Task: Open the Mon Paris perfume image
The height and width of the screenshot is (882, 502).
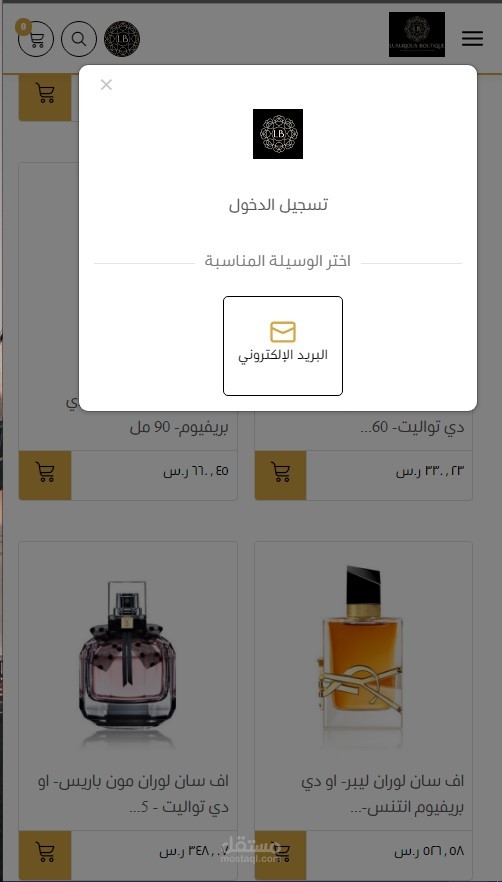Action: pyautogui.click(x=128, y=658)
